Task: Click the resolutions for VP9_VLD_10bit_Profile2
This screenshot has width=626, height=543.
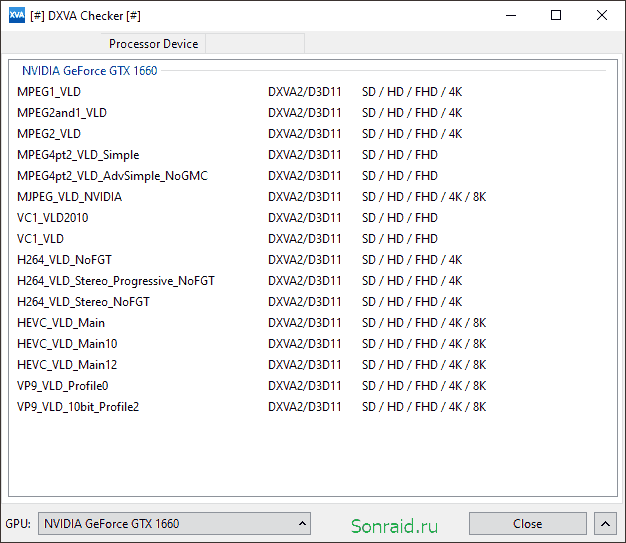Action: pos(424,407)
